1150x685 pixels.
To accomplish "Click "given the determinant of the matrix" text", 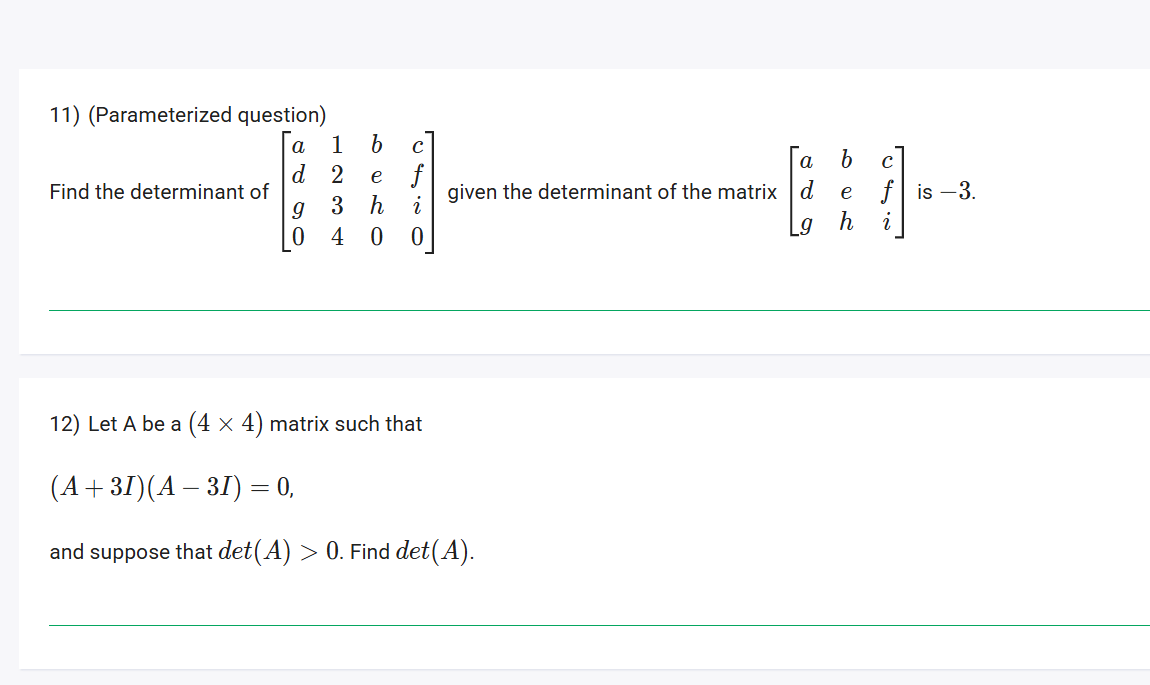I will coord(612,192).
